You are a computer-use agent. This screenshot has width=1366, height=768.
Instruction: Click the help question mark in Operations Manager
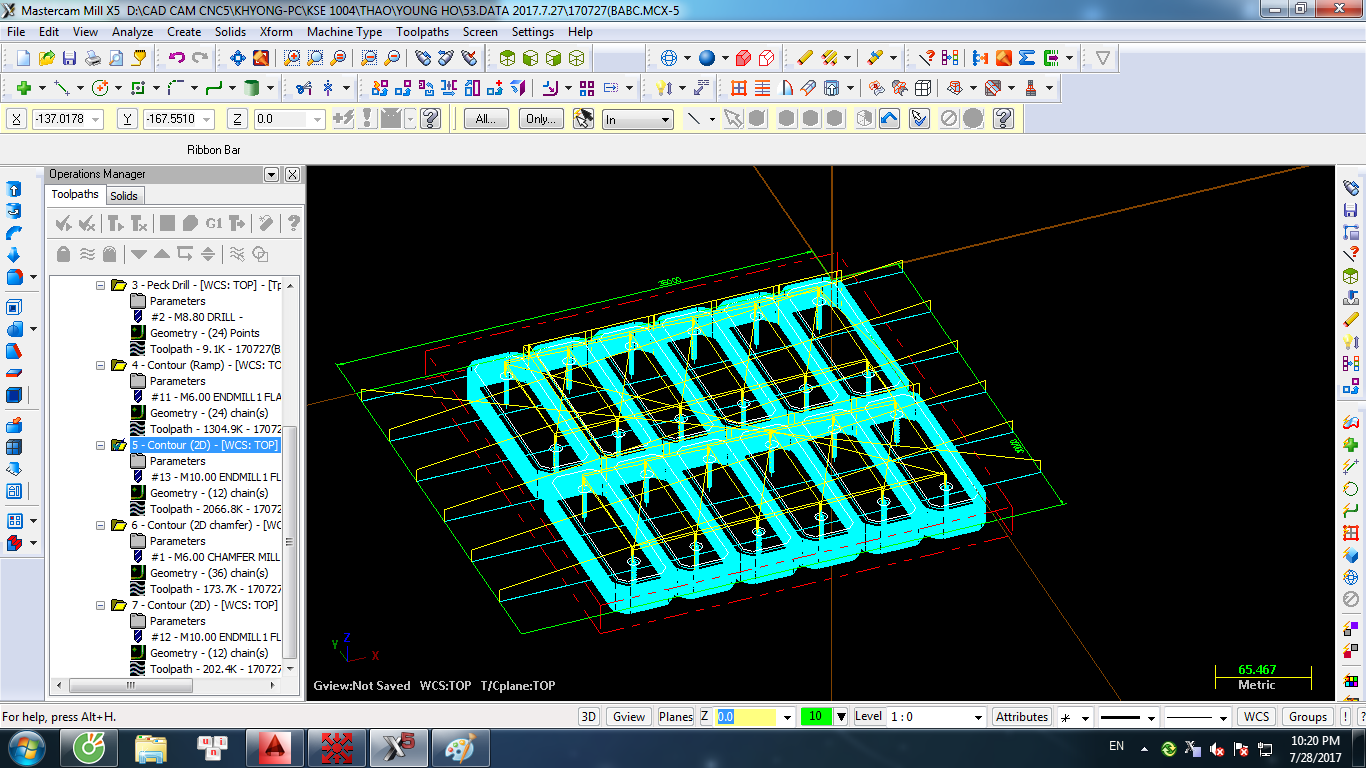293,223
